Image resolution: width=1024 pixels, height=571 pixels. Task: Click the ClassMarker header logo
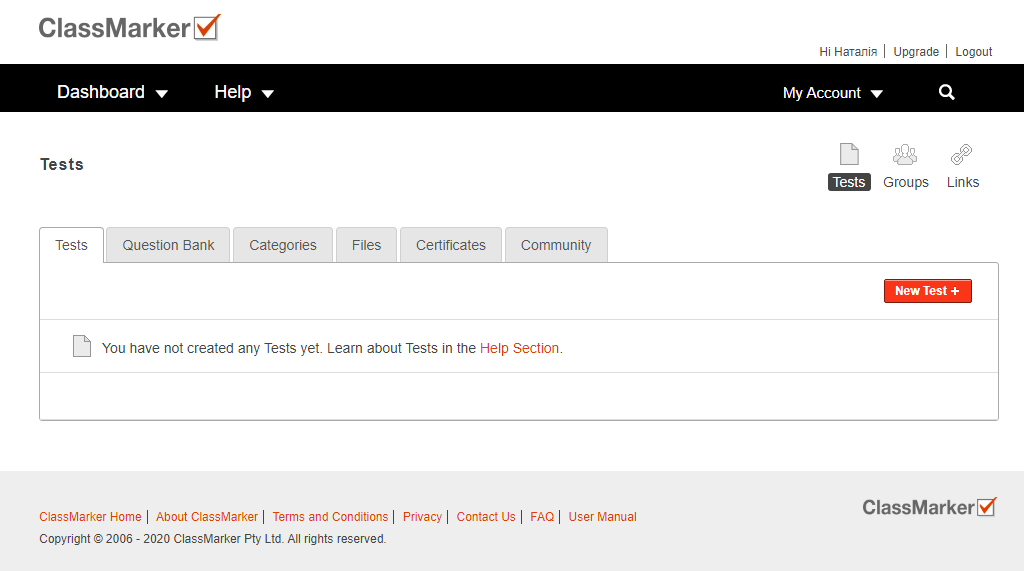[x=129, y=27]
